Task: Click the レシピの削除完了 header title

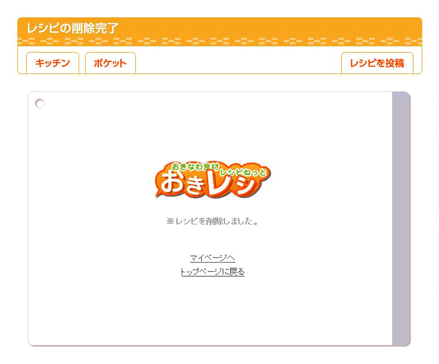Action: (x=72, y=28)
